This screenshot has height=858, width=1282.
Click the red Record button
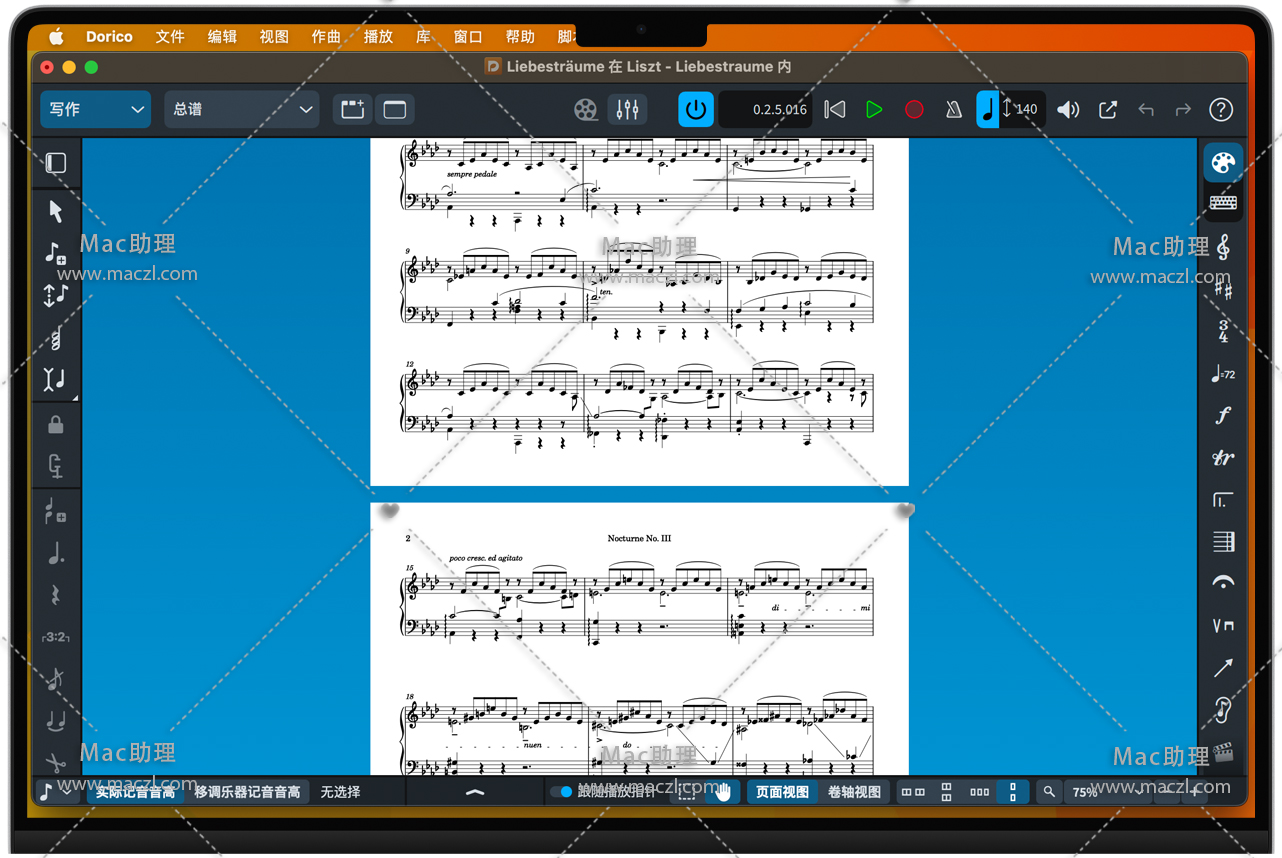pyautogui.click(x=914, y=110)
